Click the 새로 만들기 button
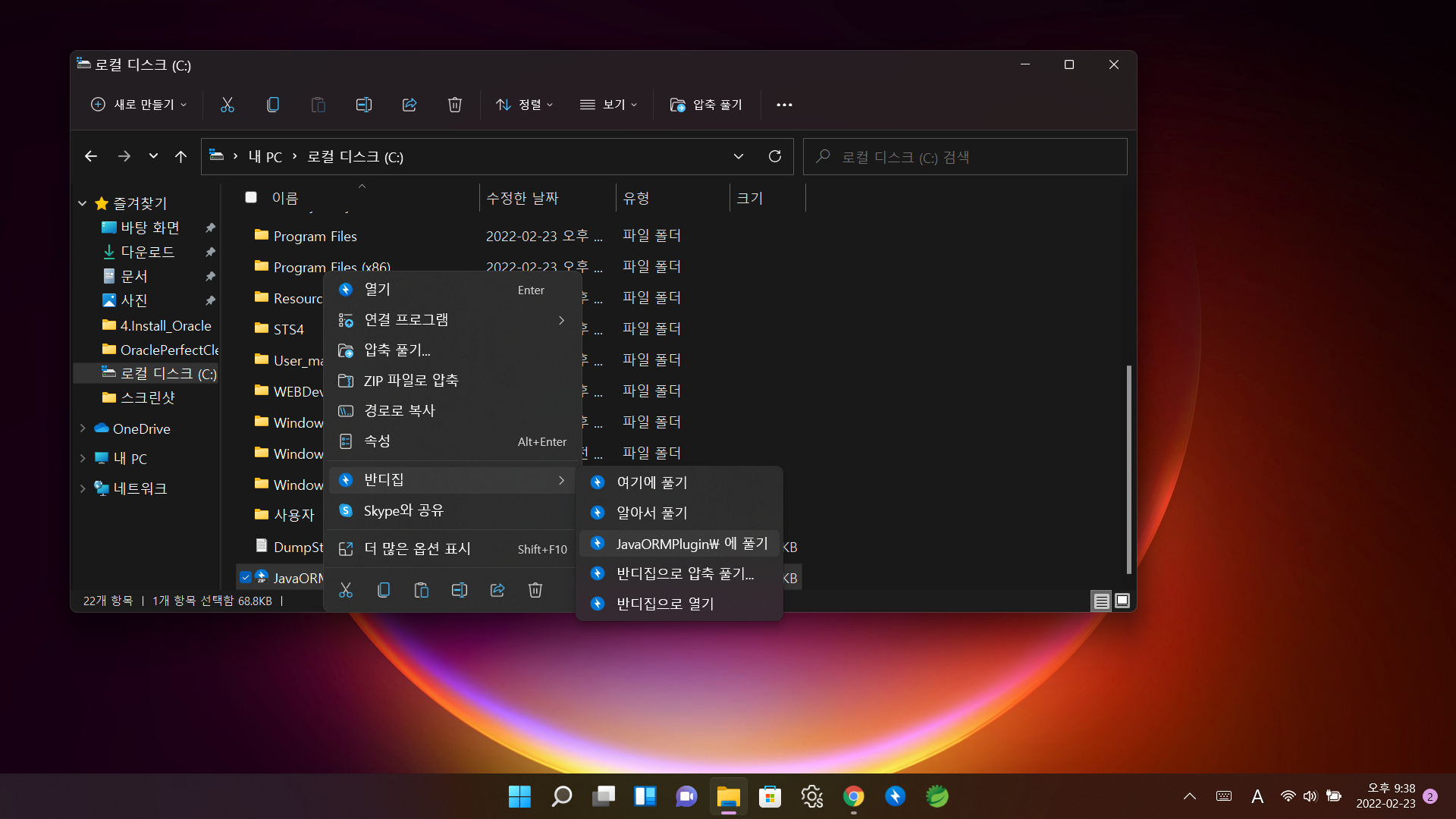The height and width of the screenshot is (819, 1456). click(139, 105)
